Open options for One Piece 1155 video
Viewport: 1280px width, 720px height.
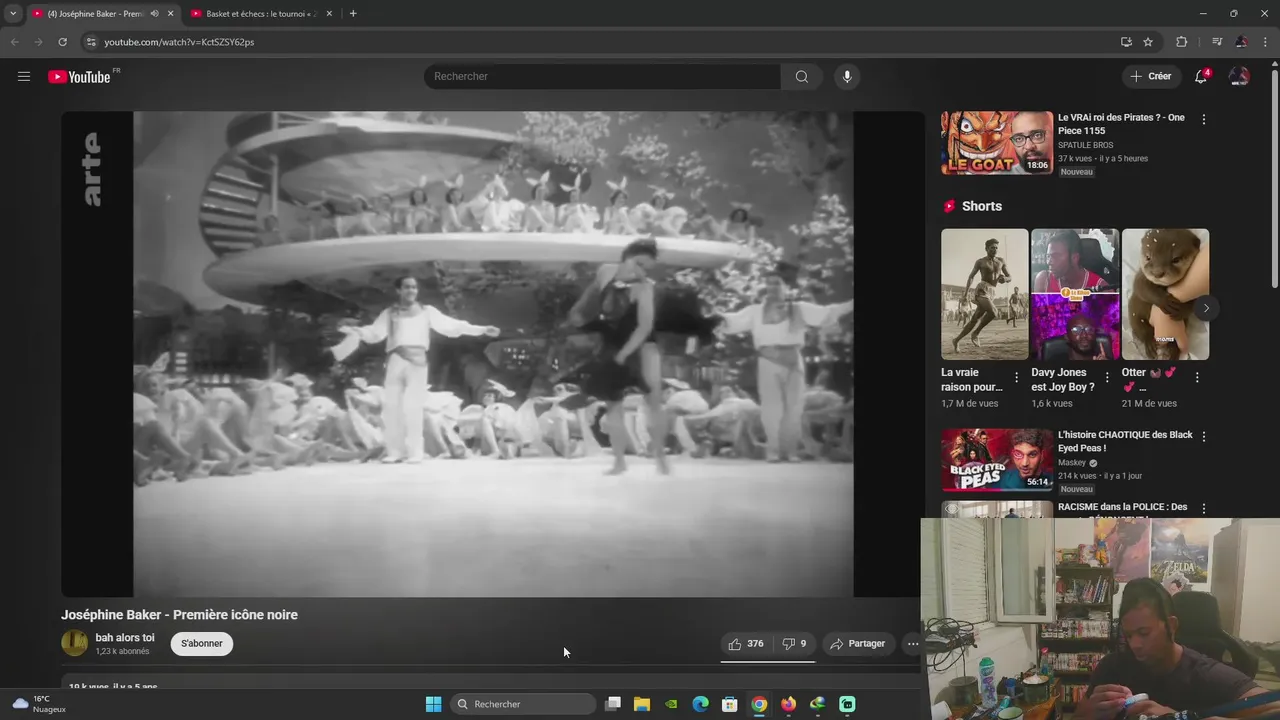[1203, 119]
